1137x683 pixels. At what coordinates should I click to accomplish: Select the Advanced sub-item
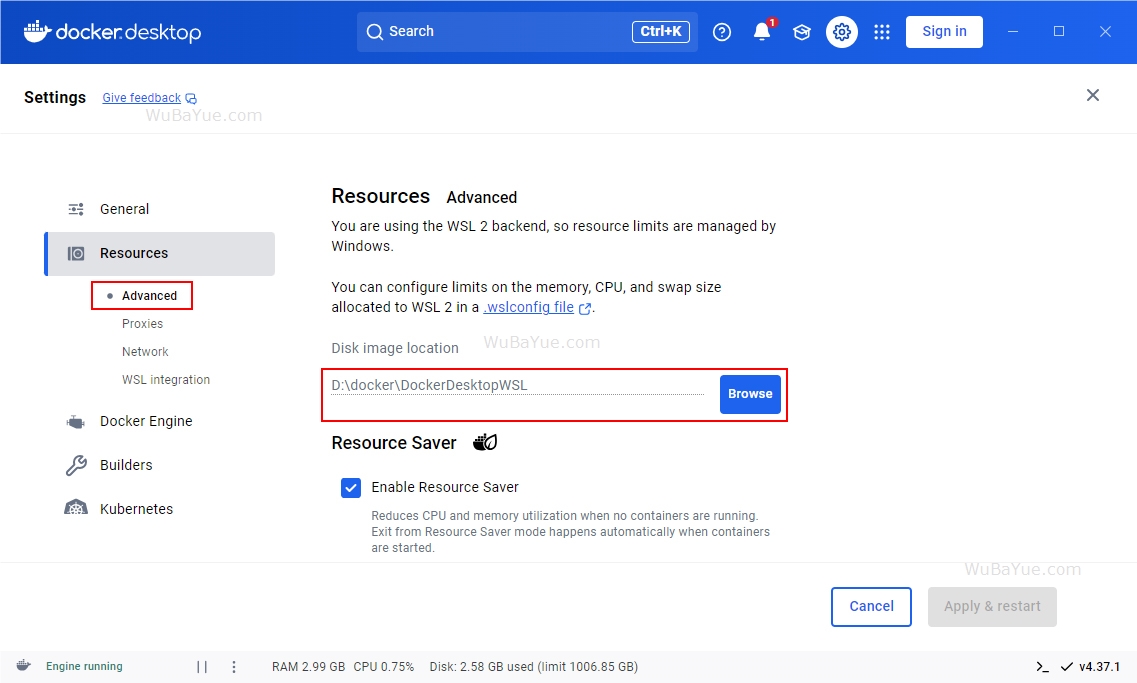149,296
